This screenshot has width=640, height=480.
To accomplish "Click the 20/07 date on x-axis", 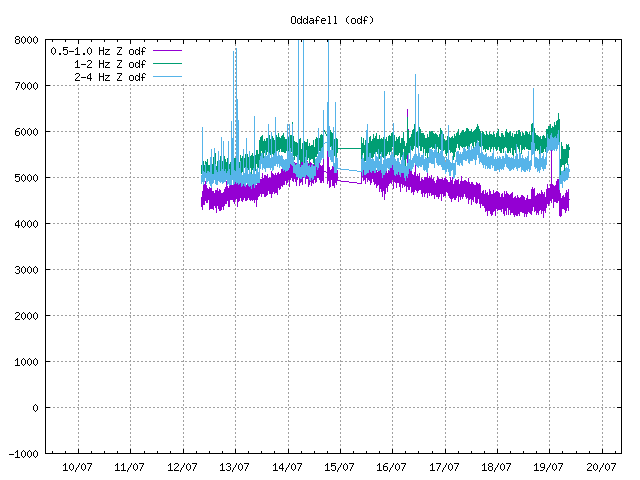I will click(x=600, y=467).
